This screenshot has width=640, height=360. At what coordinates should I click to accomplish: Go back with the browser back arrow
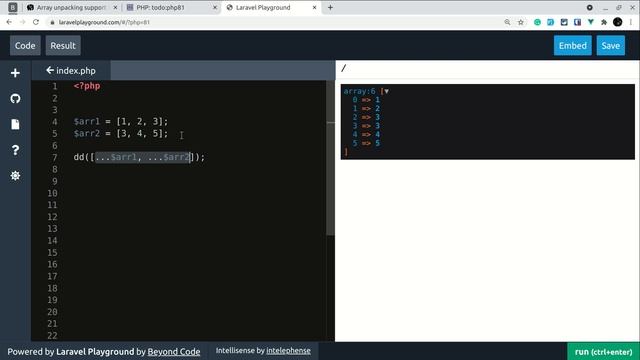tap(9, 22)
